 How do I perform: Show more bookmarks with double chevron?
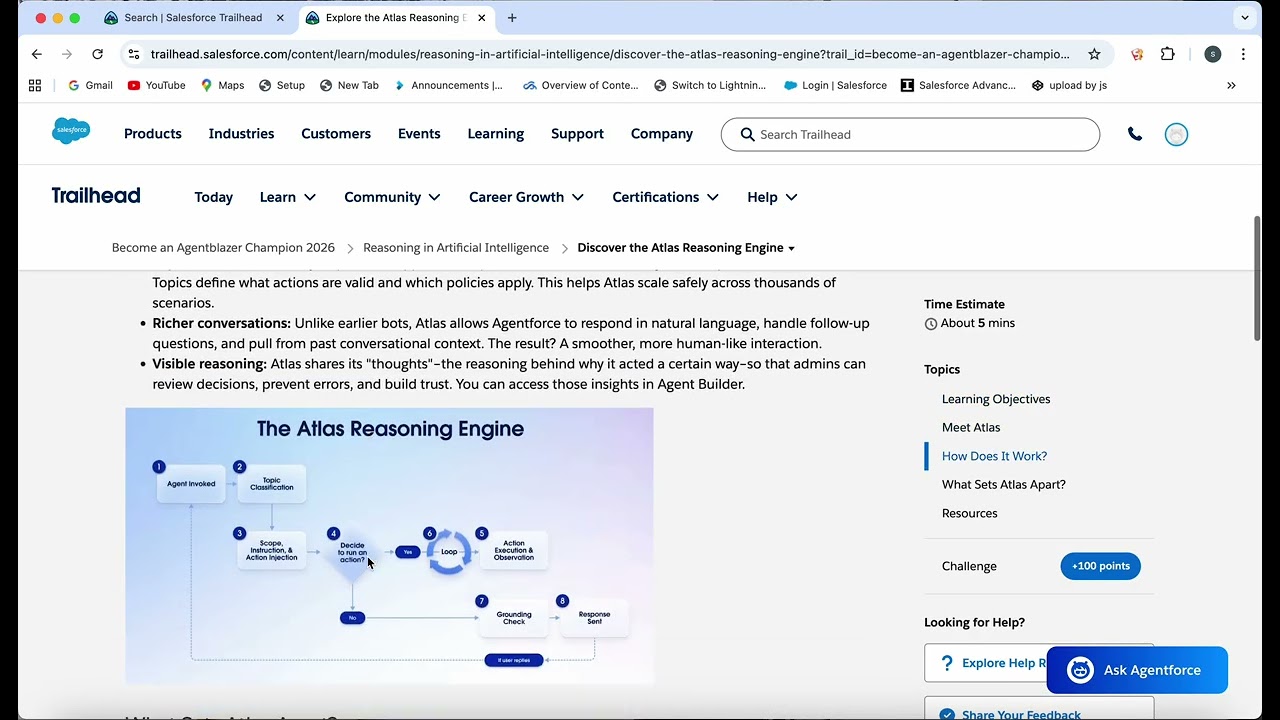(x=1231, y=85)
